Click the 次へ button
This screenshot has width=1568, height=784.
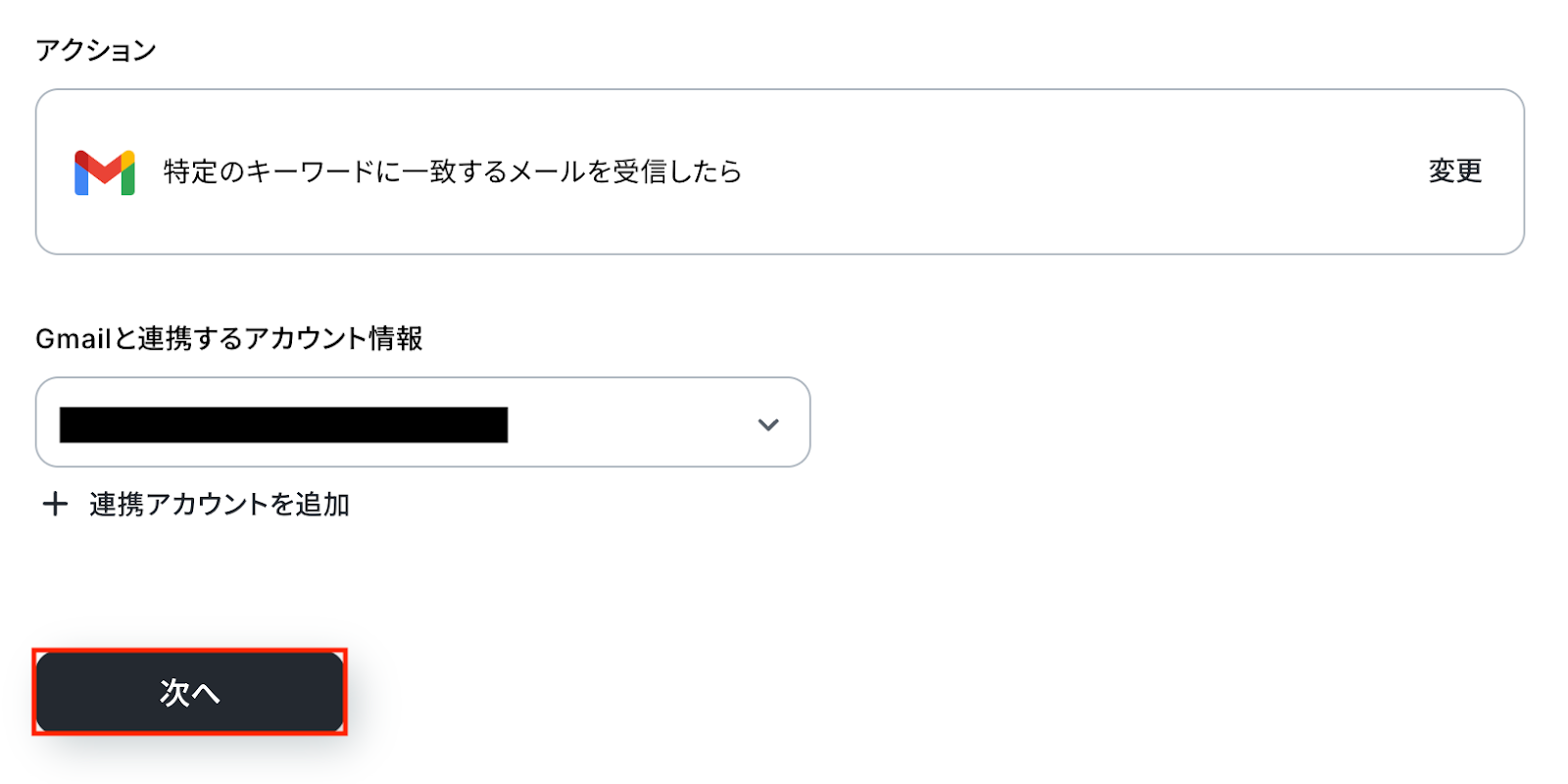click(x=189, y=692)
